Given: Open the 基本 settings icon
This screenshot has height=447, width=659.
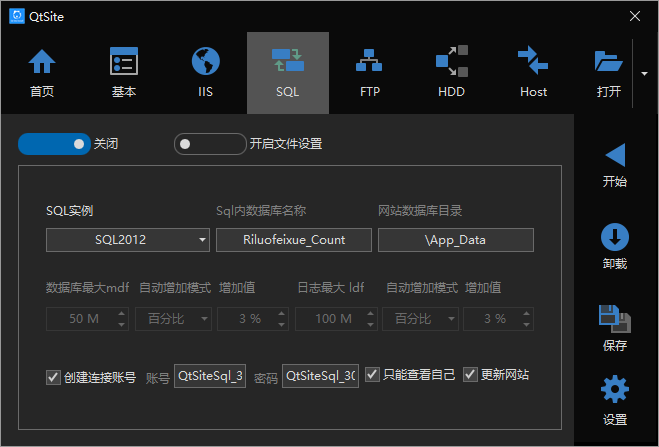Looking at the screenshot, I should coord(124,62).
